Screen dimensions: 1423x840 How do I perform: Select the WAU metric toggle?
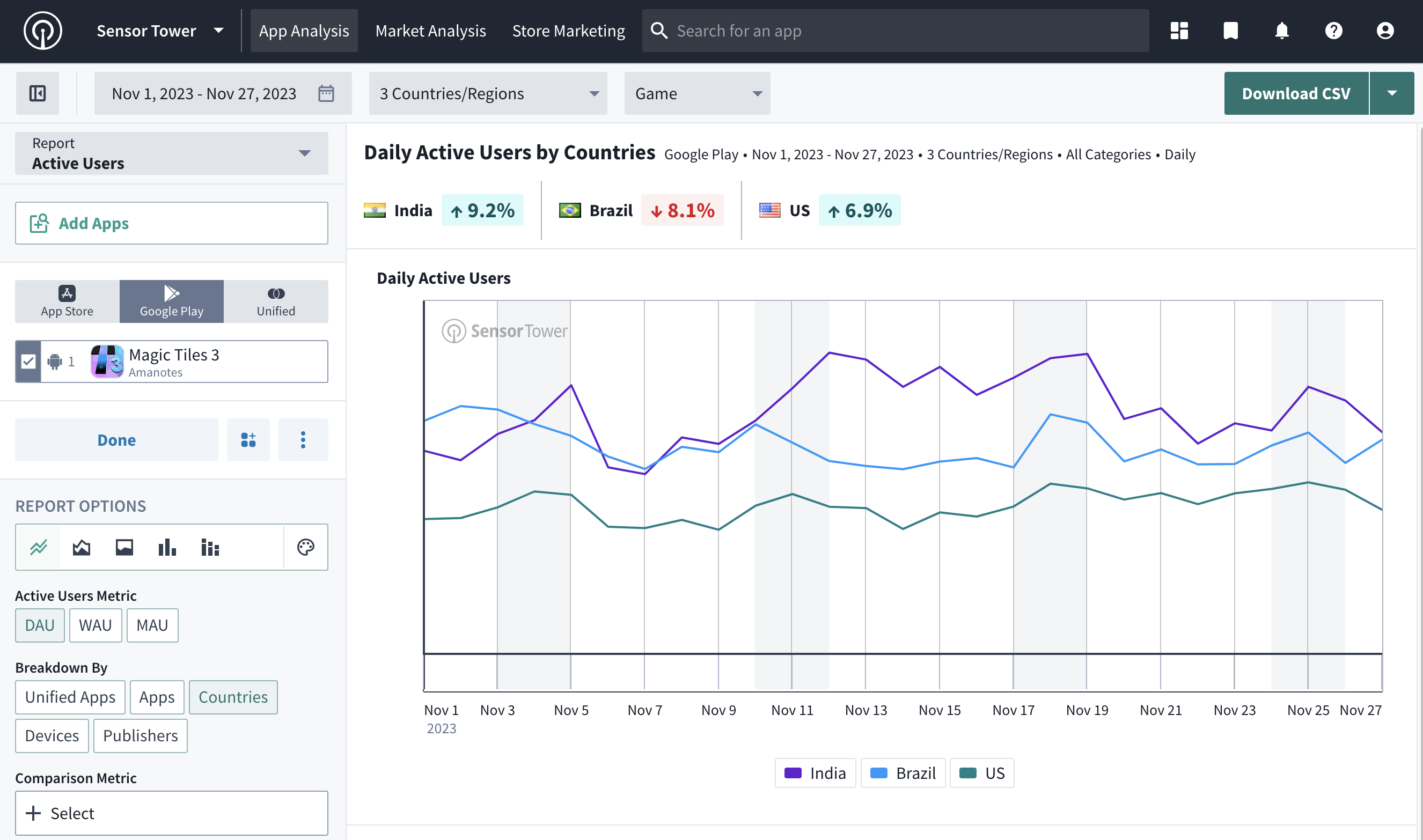click(95, 625)
